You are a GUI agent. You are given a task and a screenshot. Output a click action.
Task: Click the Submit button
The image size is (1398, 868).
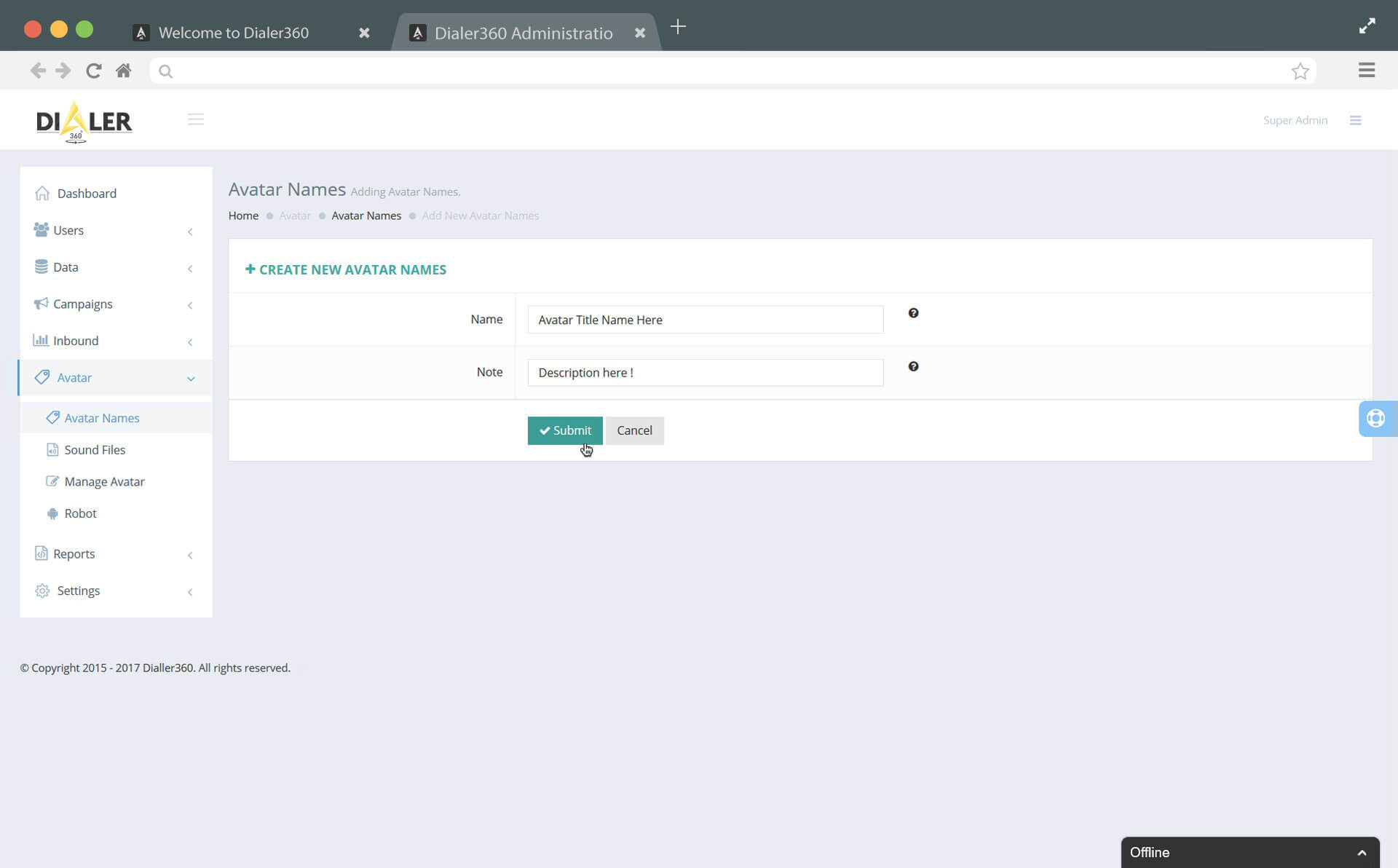click(565, 430)
